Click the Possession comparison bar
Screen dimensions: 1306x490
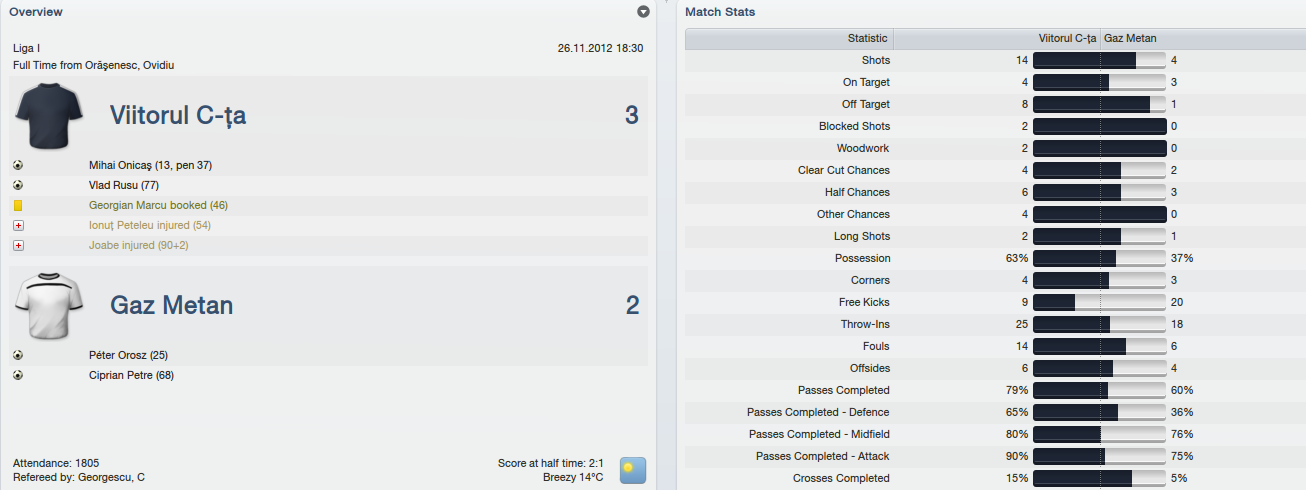click(1100, 258)
